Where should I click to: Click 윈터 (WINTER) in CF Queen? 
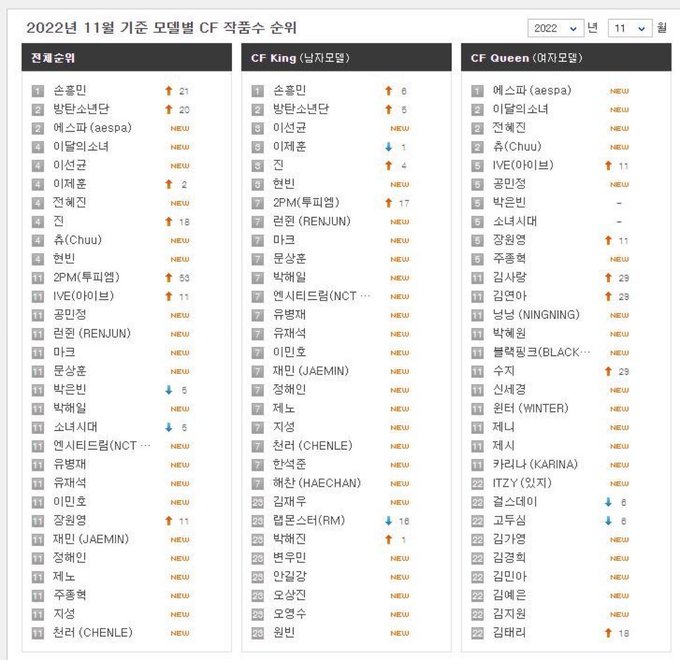[531, 408]
